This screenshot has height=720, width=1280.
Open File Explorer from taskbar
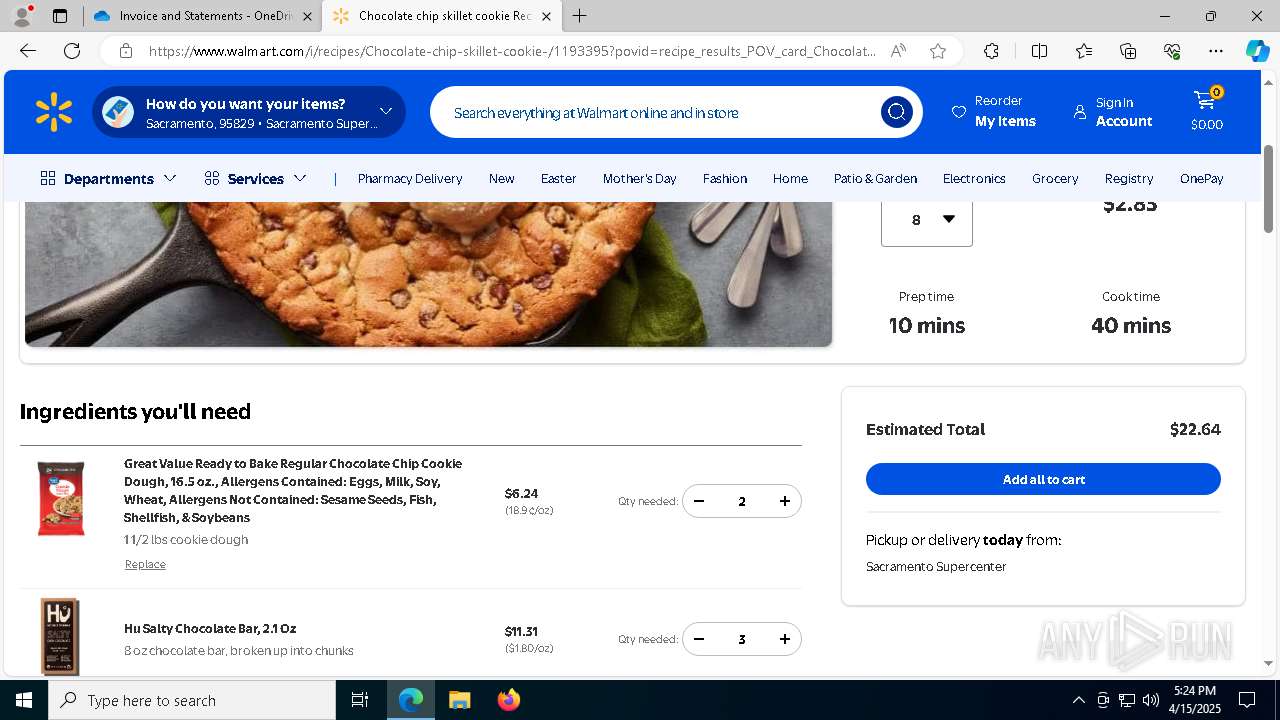pos(459,700)
